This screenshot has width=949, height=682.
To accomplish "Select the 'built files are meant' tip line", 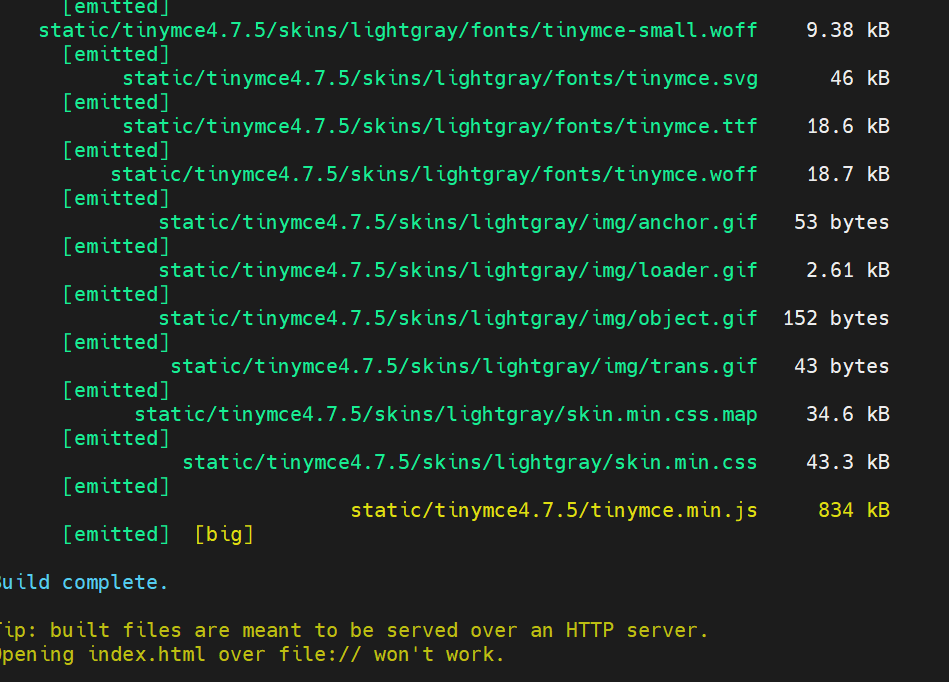I will [354, 631].
